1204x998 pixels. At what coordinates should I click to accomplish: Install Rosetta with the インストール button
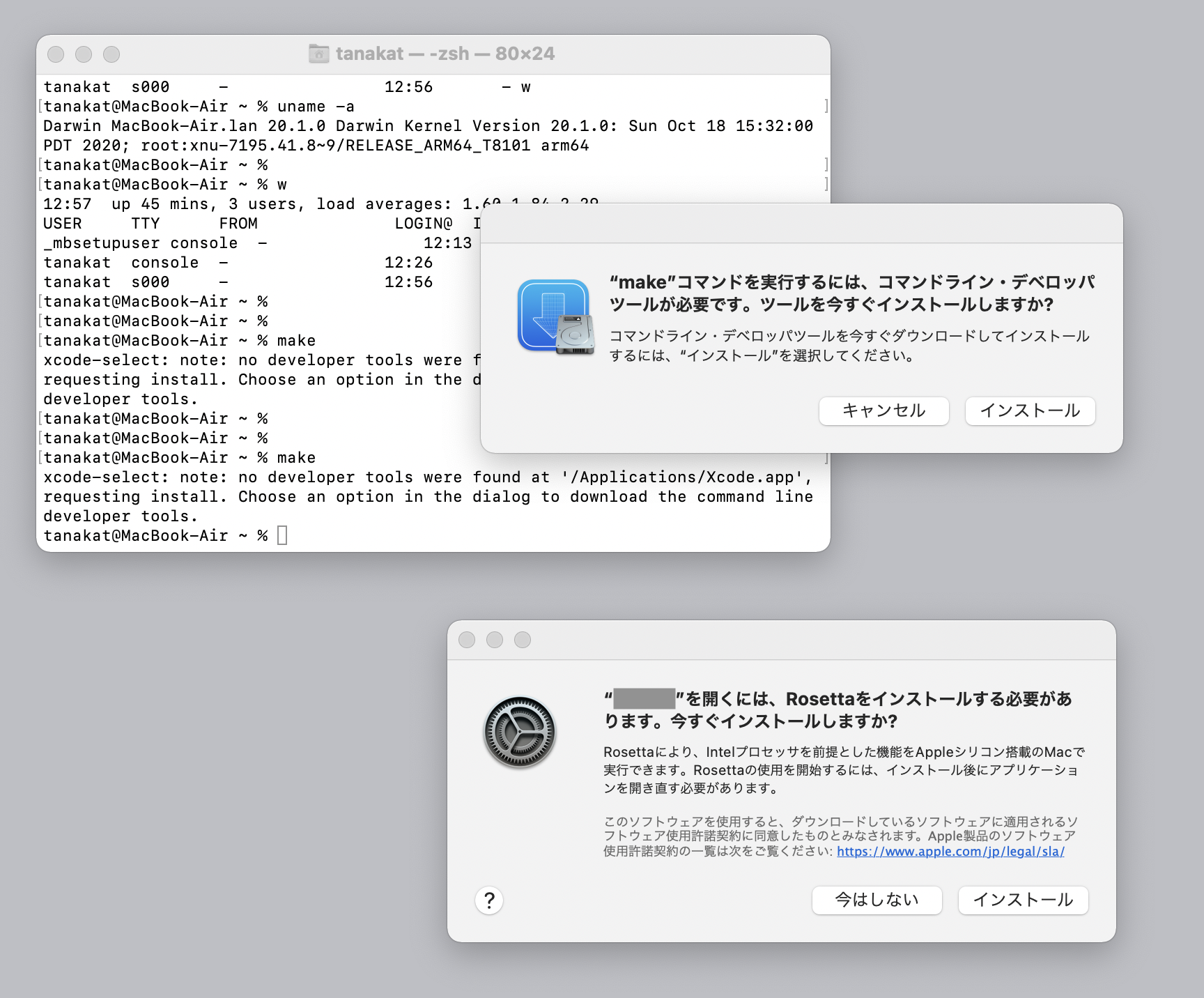[x=1024, y=900]
